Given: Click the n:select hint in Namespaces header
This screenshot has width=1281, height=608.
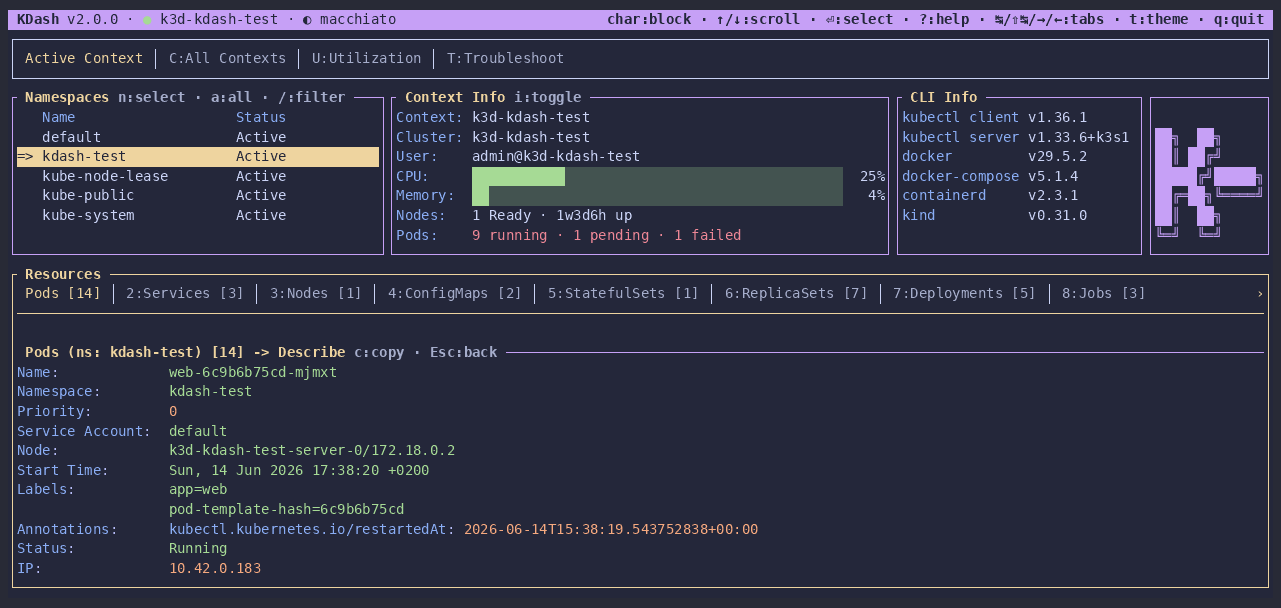Looking at the screenshot, I should (151, 97).
